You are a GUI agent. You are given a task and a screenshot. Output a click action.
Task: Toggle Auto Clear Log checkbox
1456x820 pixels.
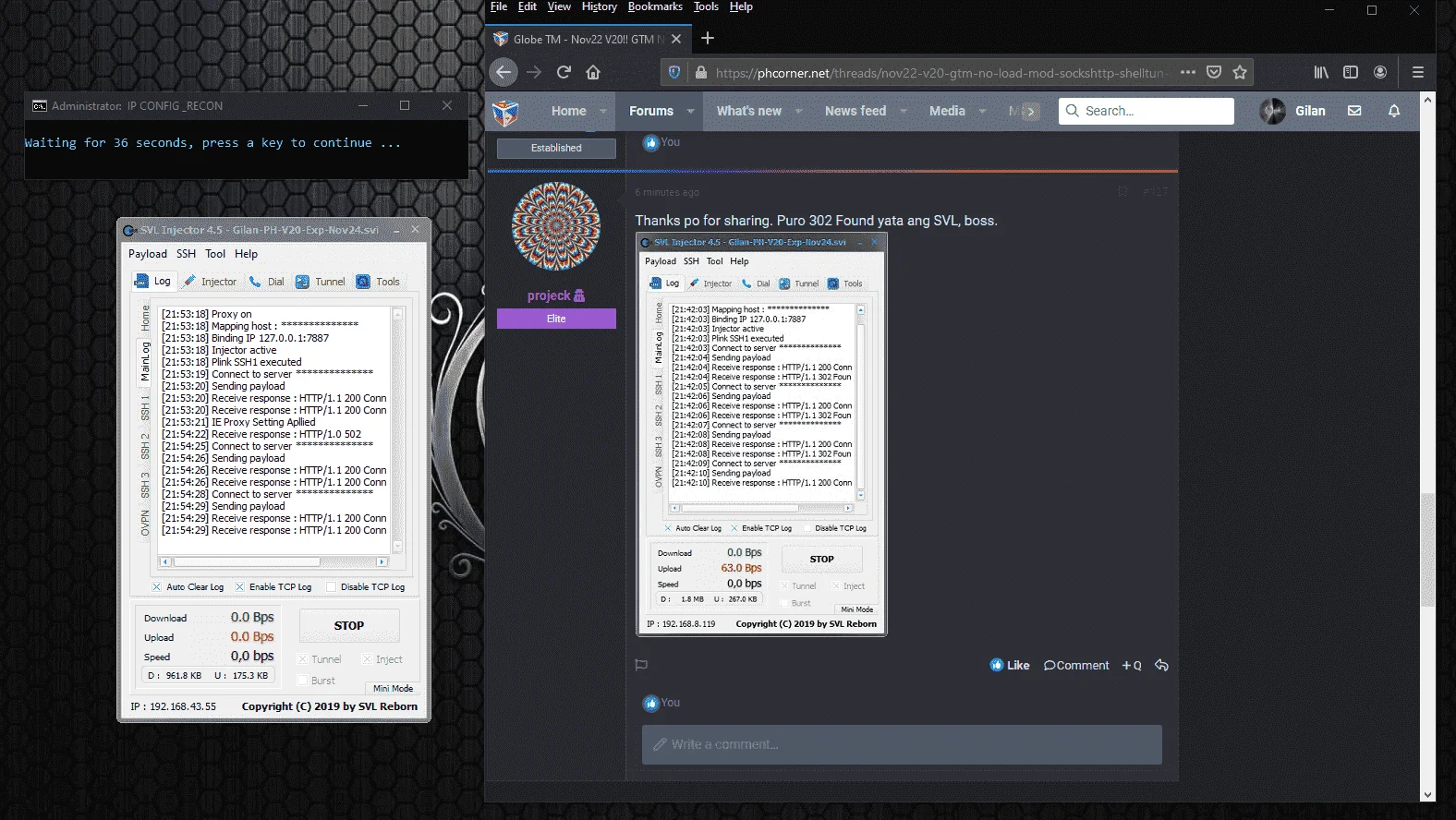(x=156, y=586)
